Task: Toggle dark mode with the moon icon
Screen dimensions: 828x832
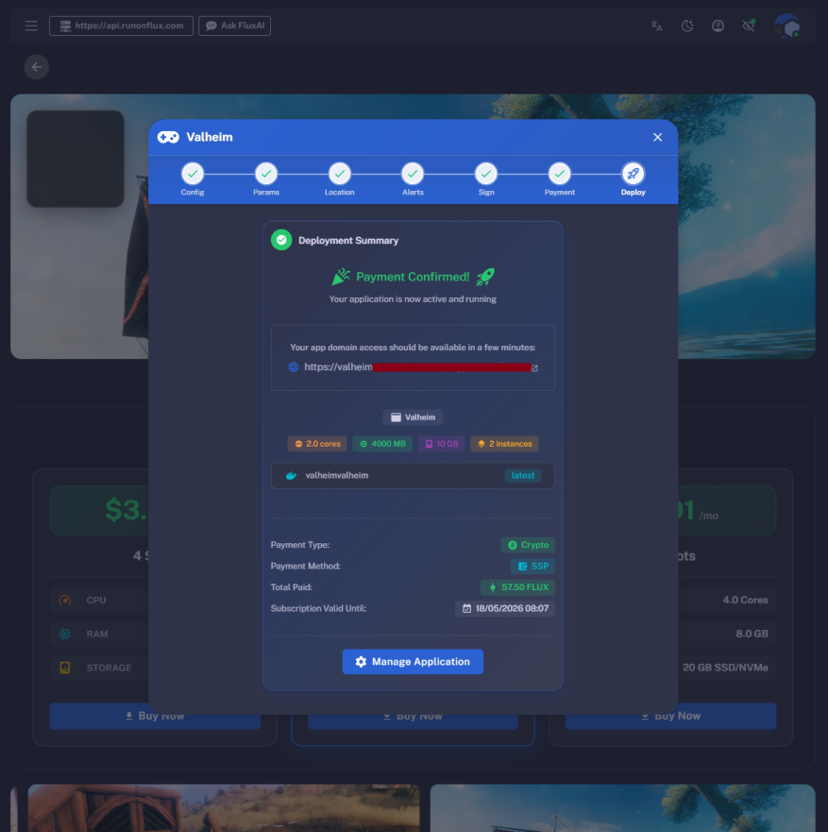Action: click(x=688, y=26)
